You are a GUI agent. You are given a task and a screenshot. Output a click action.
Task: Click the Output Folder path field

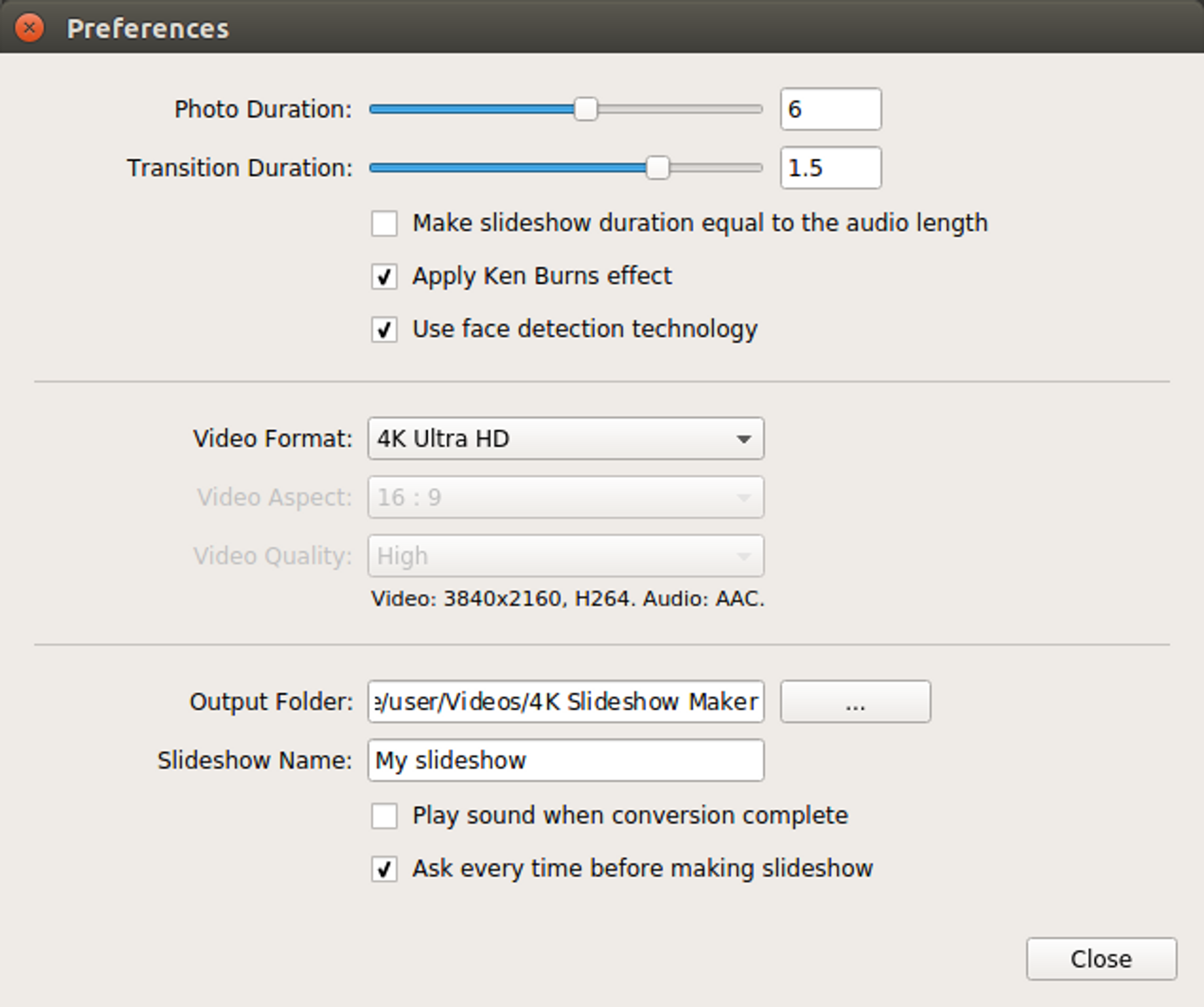[565, 702]
